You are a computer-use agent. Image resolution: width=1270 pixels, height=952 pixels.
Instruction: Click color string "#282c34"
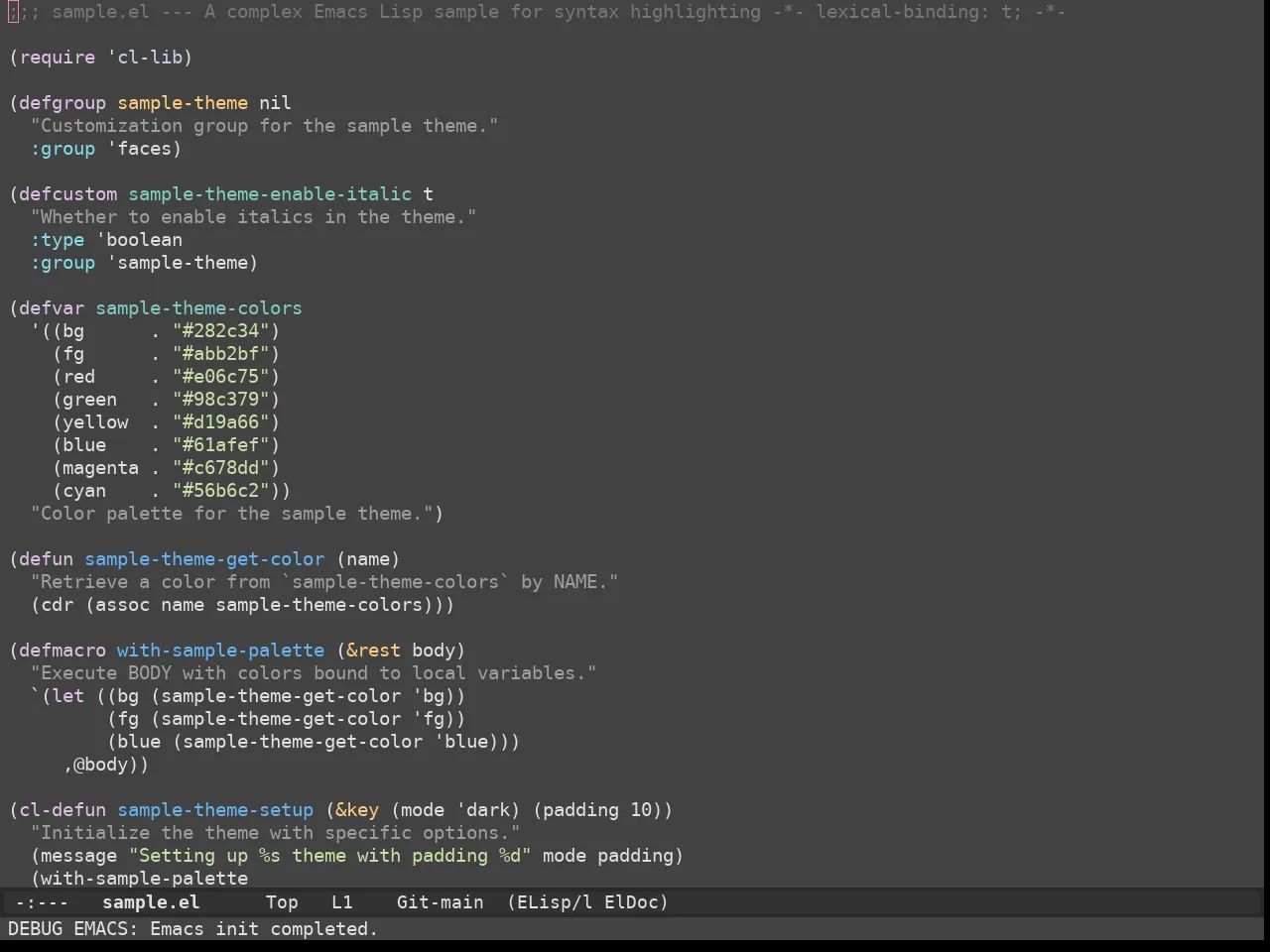(x=221, y=331)
